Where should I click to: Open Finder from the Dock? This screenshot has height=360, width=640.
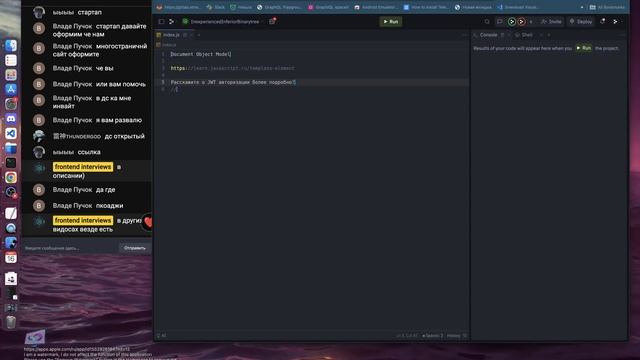(x=11, y=45)
